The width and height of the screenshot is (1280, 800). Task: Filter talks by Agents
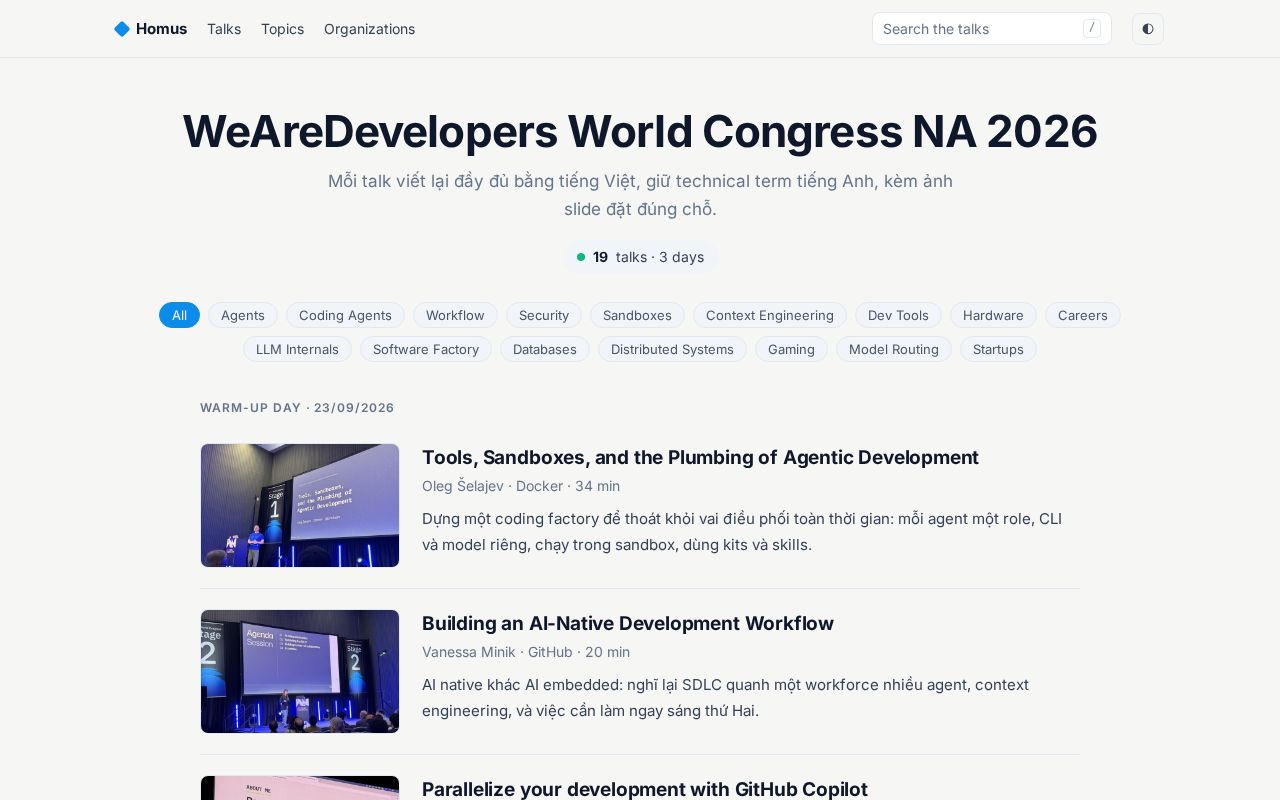click(x=243, y=315)
